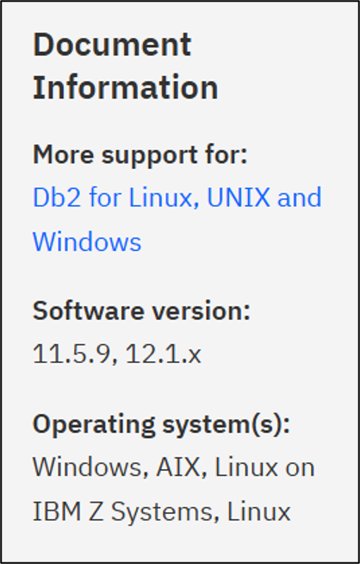Click the Linux on text after AIX
This screenshot has width=360, height=564.
(x=264, y=468)
